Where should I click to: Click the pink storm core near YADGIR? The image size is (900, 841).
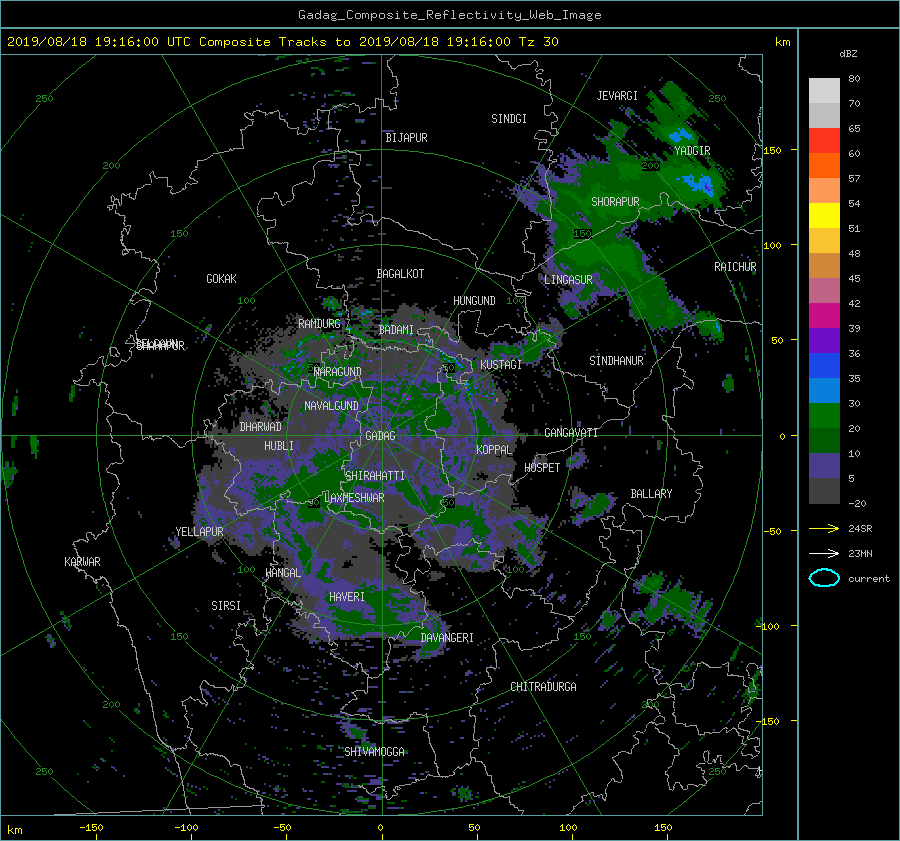[x=708, y=187]
